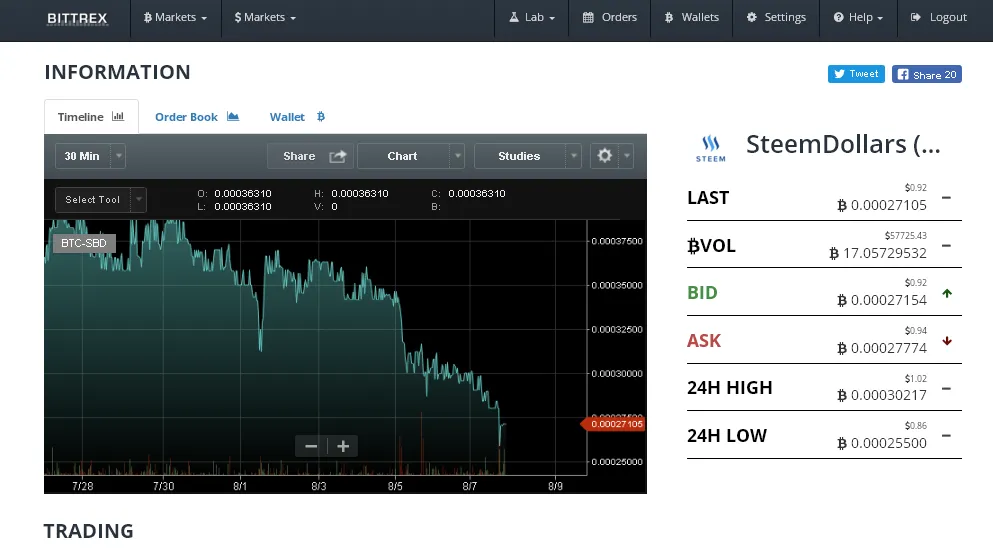The height and width of the screenshot is (557, 993).
Task: Click the 30 Min interval button
Action: pos(82,156)
